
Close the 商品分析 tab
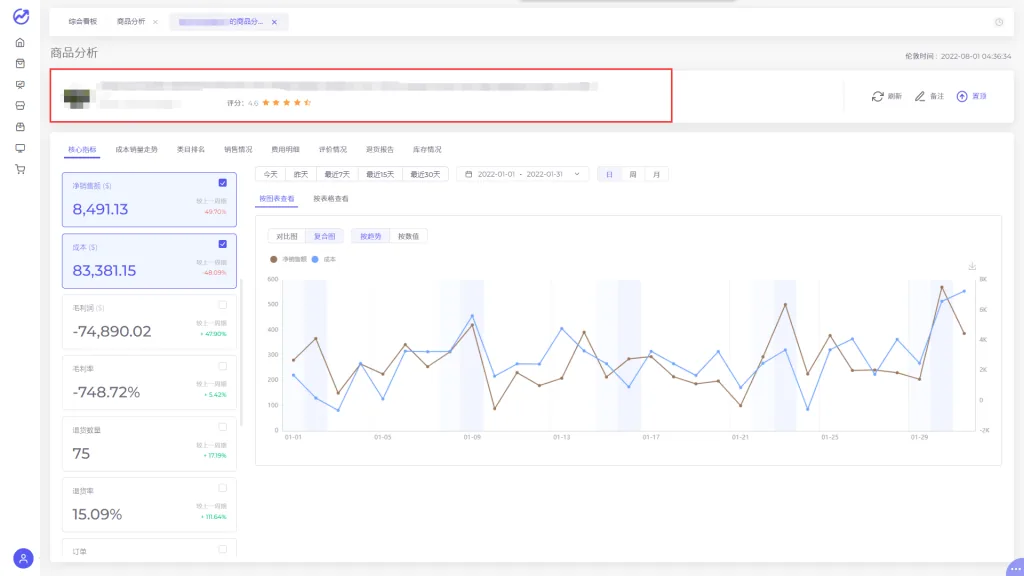tap(155, 22)
